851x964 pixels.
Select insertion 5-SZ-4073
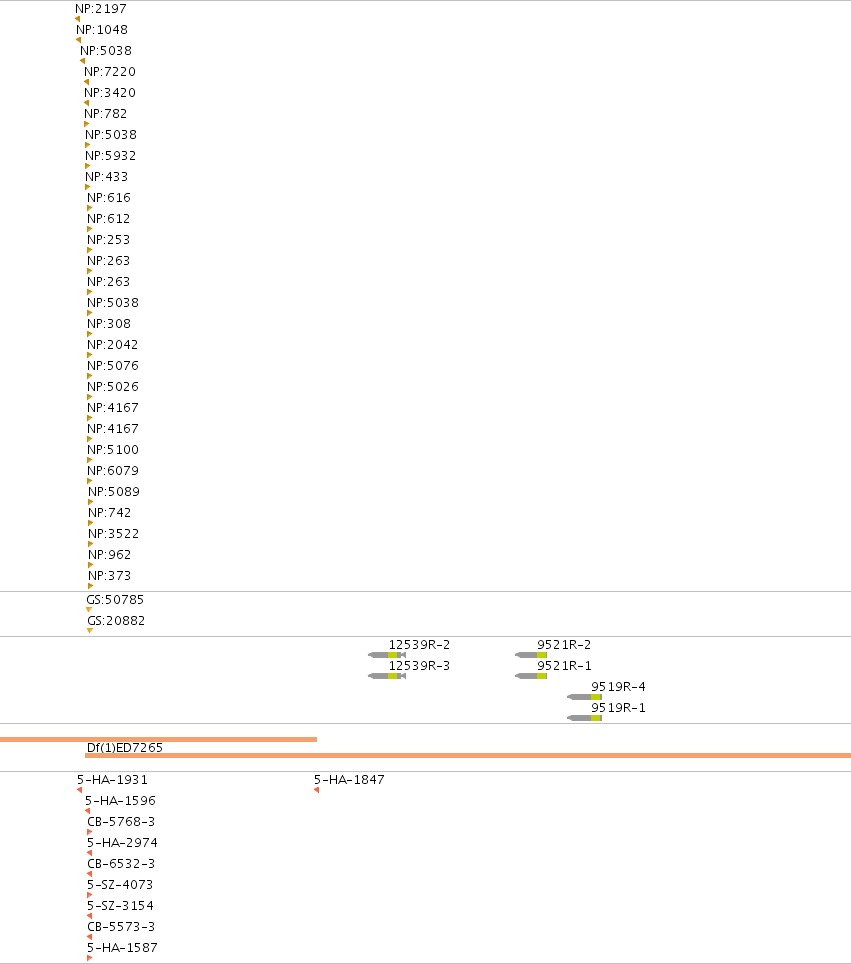click(120, 885)
